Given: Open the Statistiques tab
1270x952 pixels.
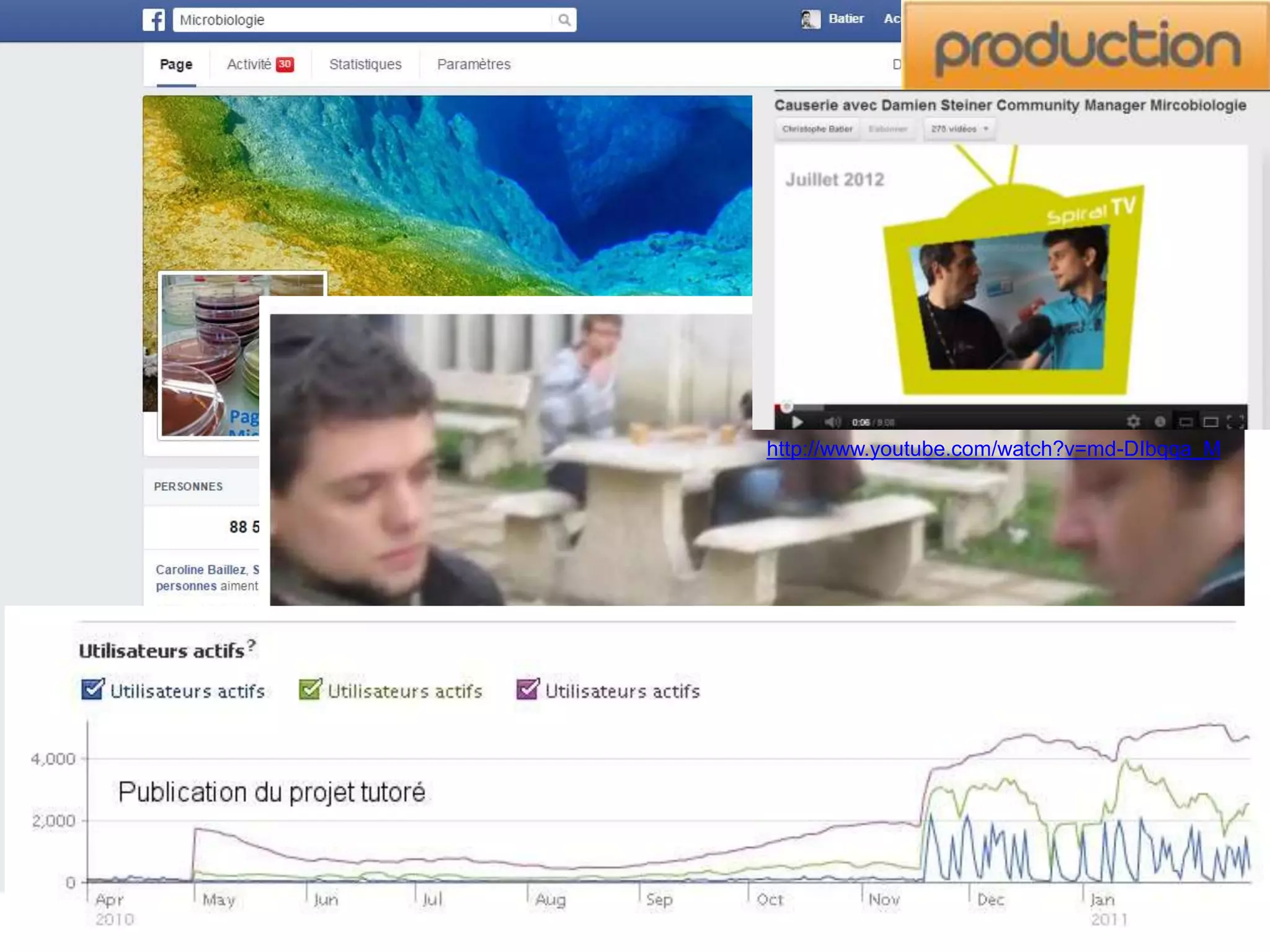Looking at the screenshot, I should click(365, 64).
